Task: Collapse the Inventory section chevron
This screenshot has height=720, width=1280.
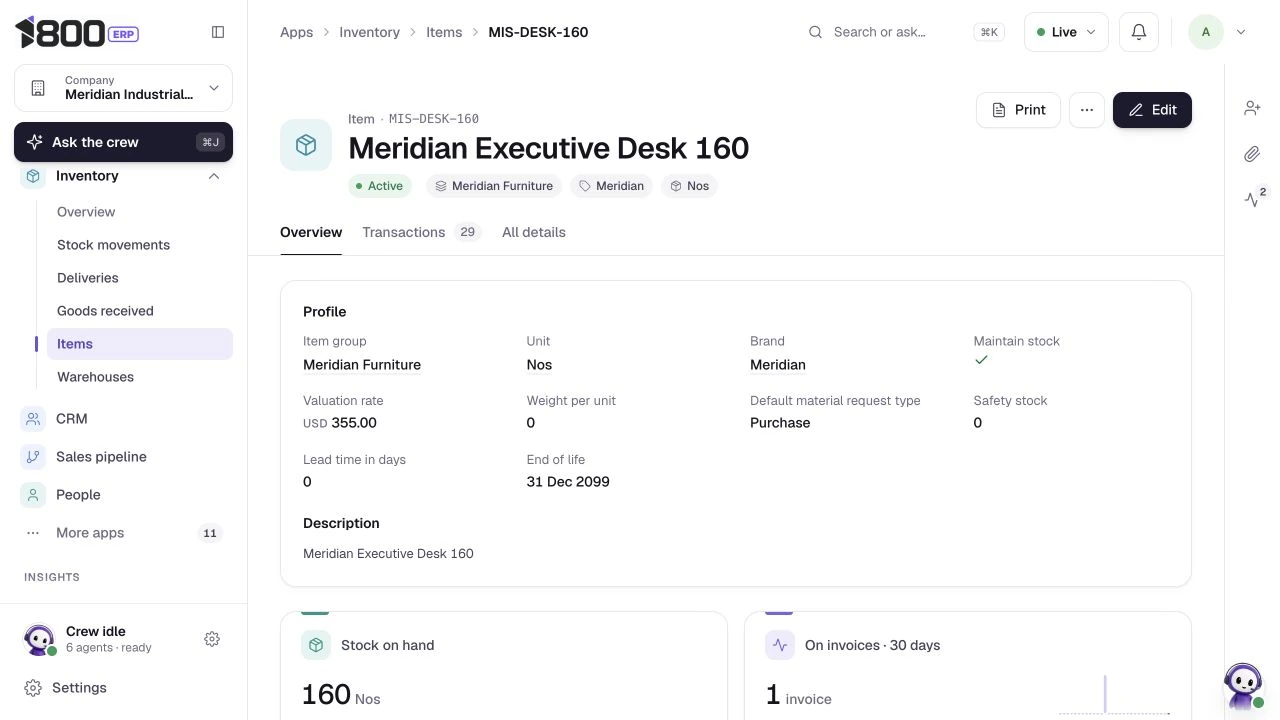Action: [214, 176]
